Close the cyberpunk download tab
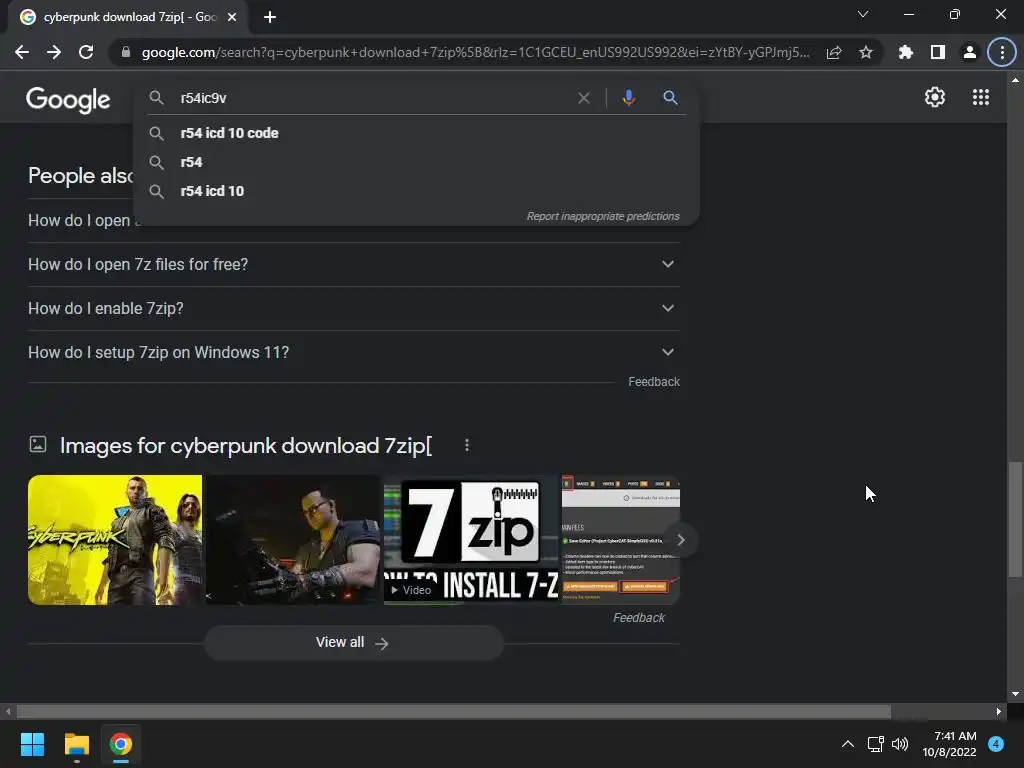Image resolution: width=1024 pixels, height=768 pixels. [x=232, y=18]
